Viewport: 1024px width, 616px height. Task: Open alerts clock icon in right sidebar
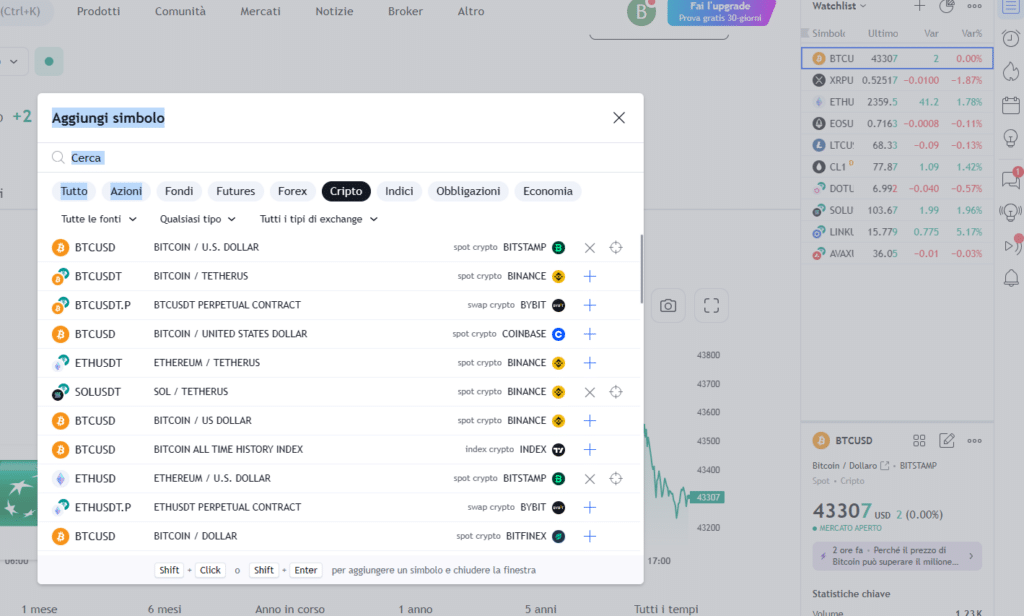[x=1011, y=39]
